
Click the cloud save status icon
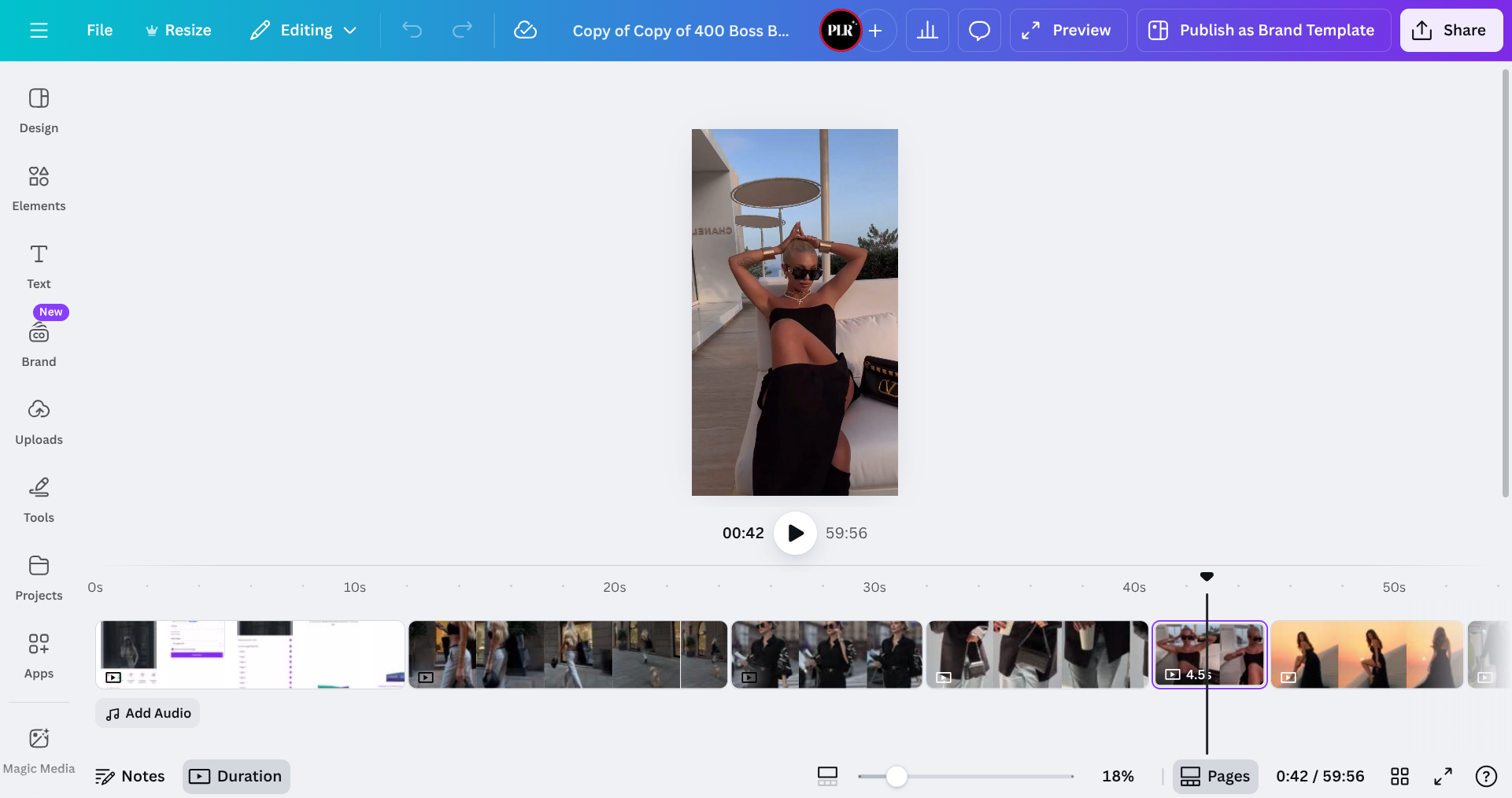(x=525, y=30)
